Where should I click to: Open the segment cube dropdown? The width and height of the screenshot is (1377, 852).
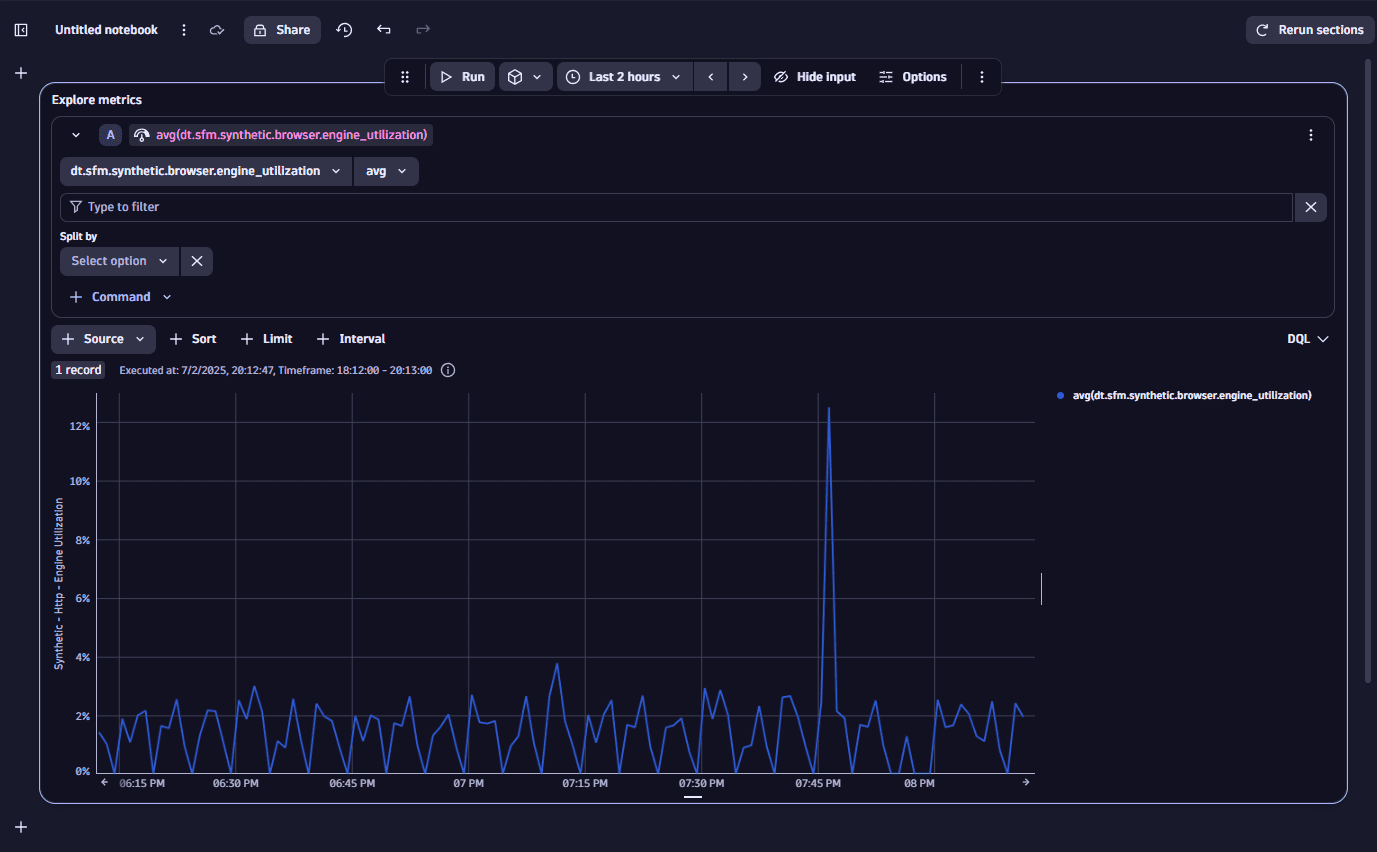526,77
